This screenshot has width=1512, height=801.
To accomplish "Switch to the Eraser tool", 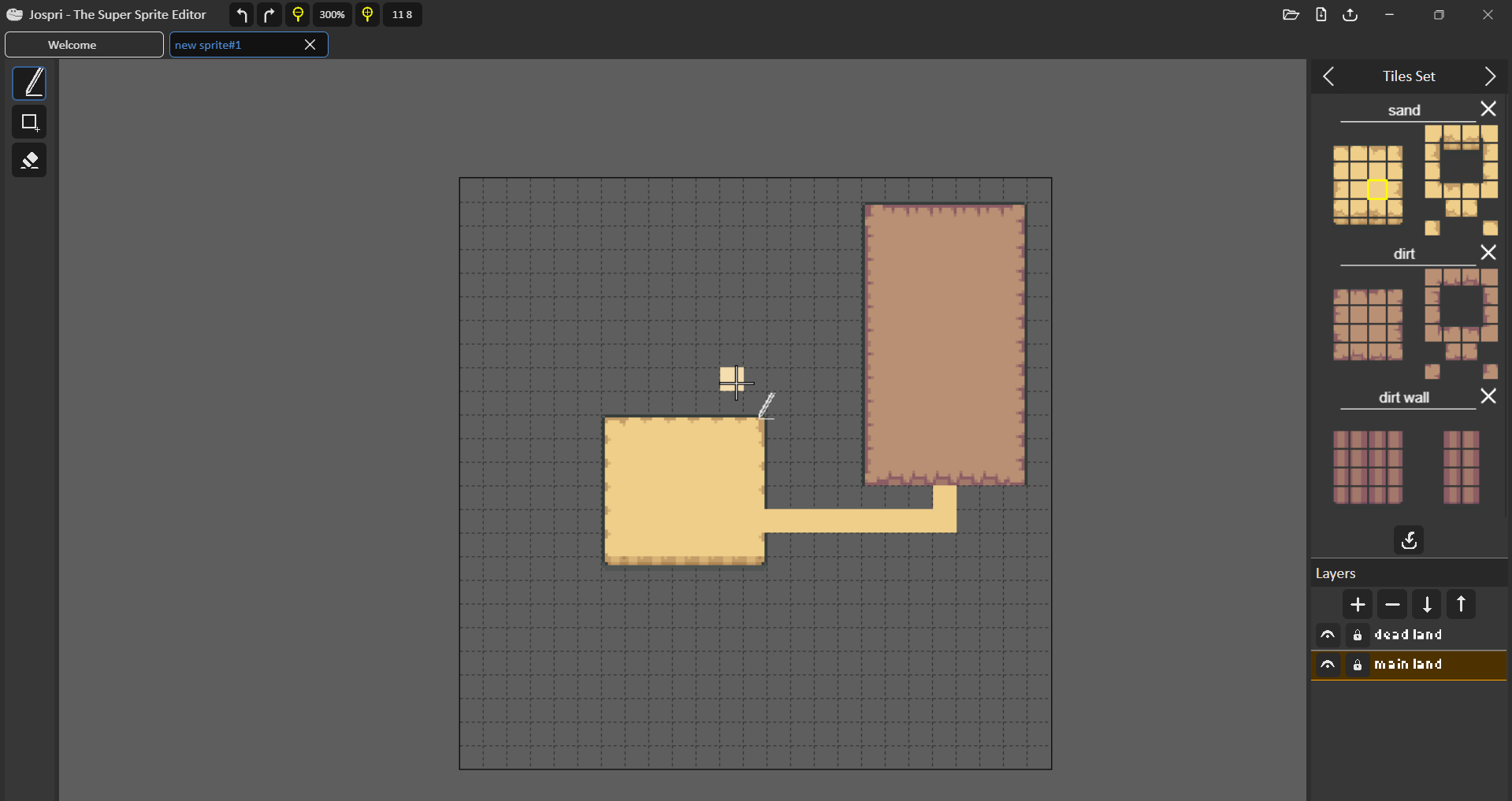I will 29,160.
